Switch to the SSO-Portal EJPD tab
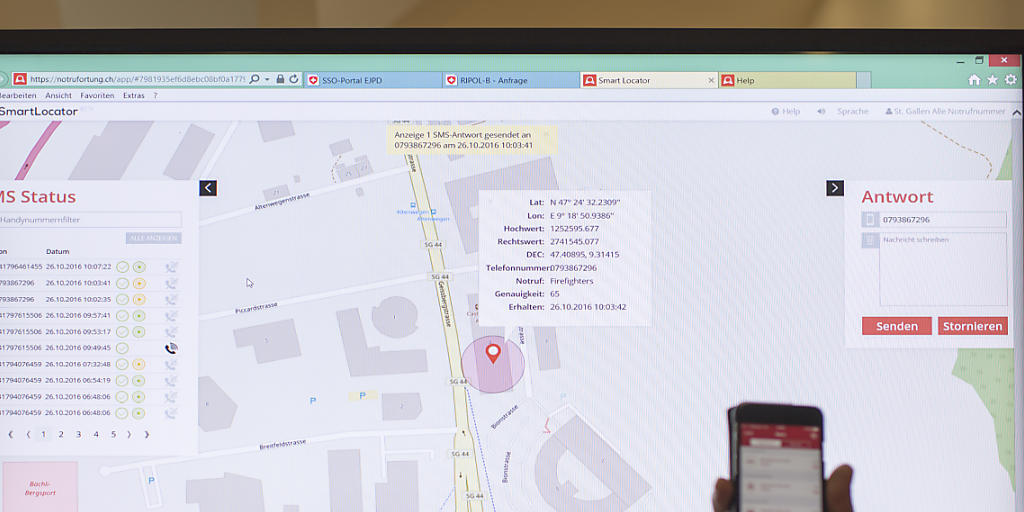 (373, 80)
